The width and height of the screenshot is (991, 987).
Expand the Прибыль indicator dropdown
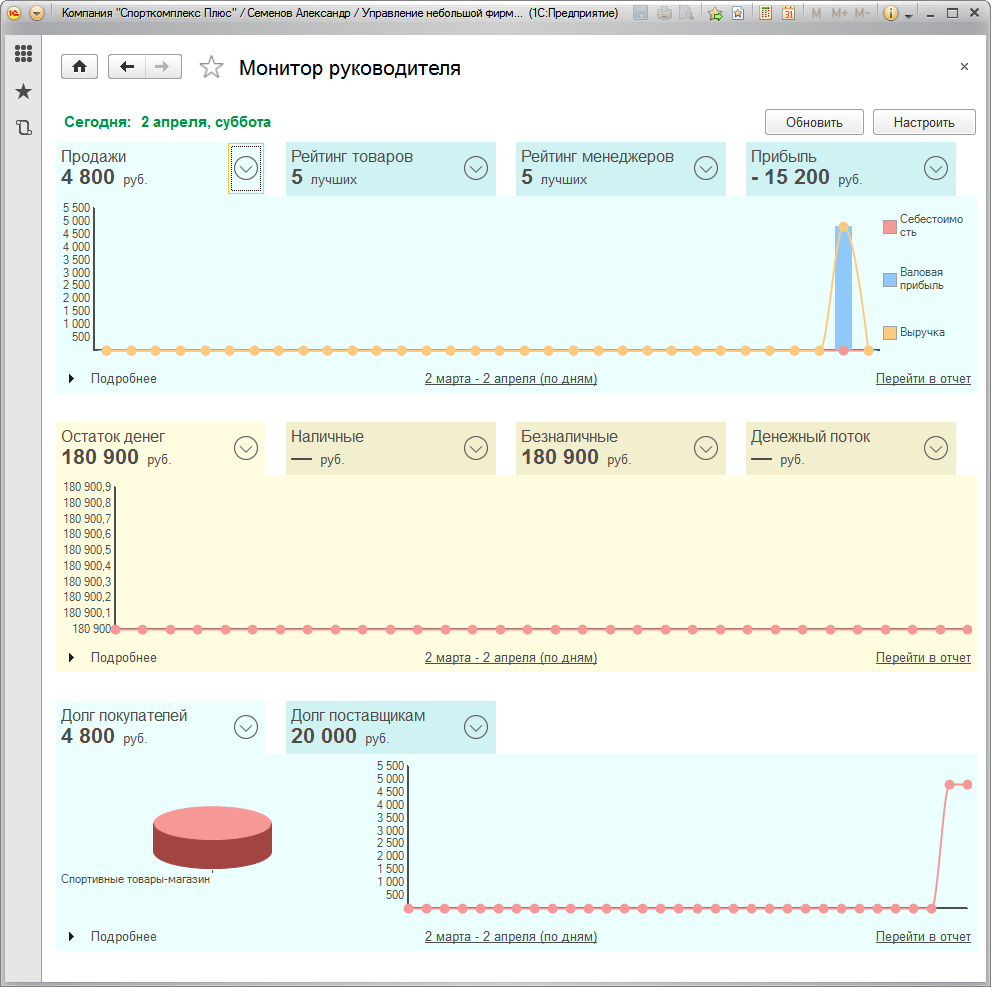(936, 168)
